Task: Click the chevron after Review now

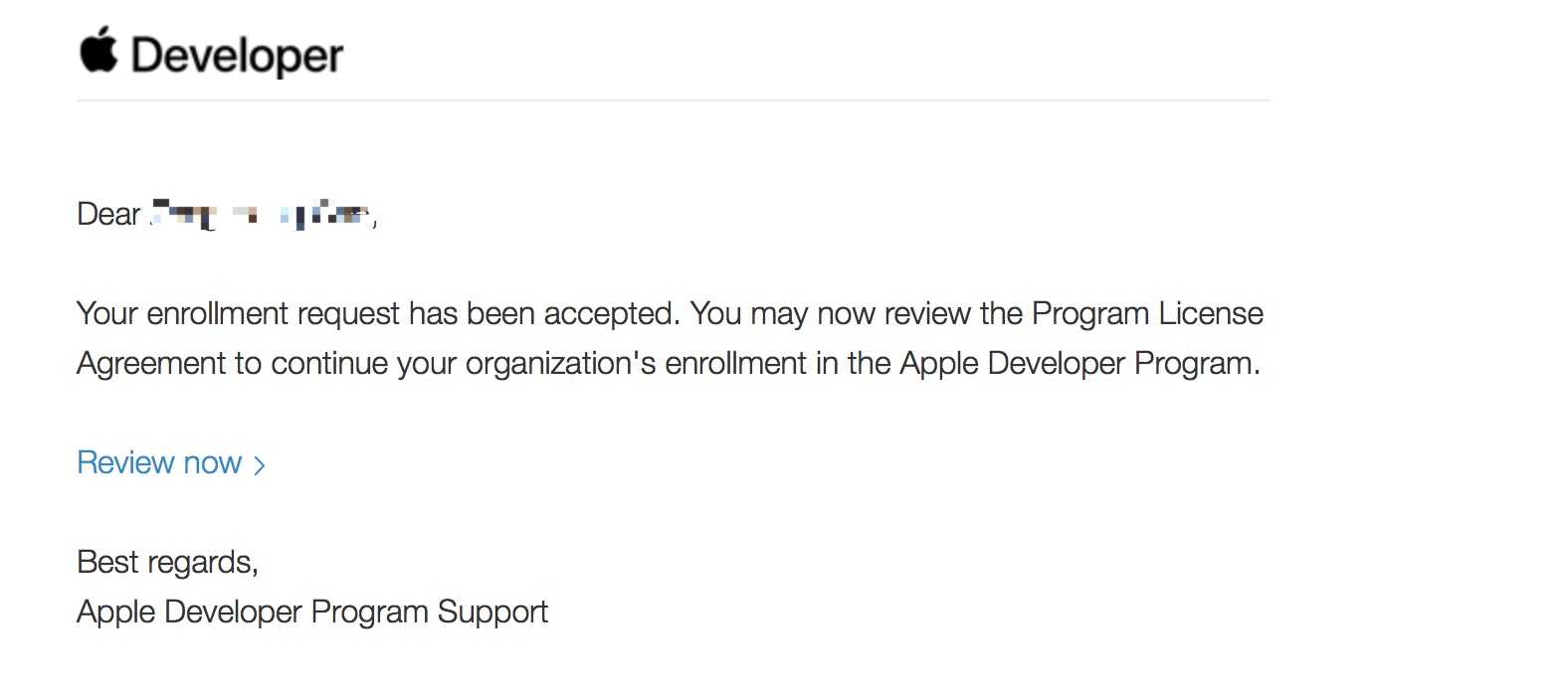Action: (260, 465)
